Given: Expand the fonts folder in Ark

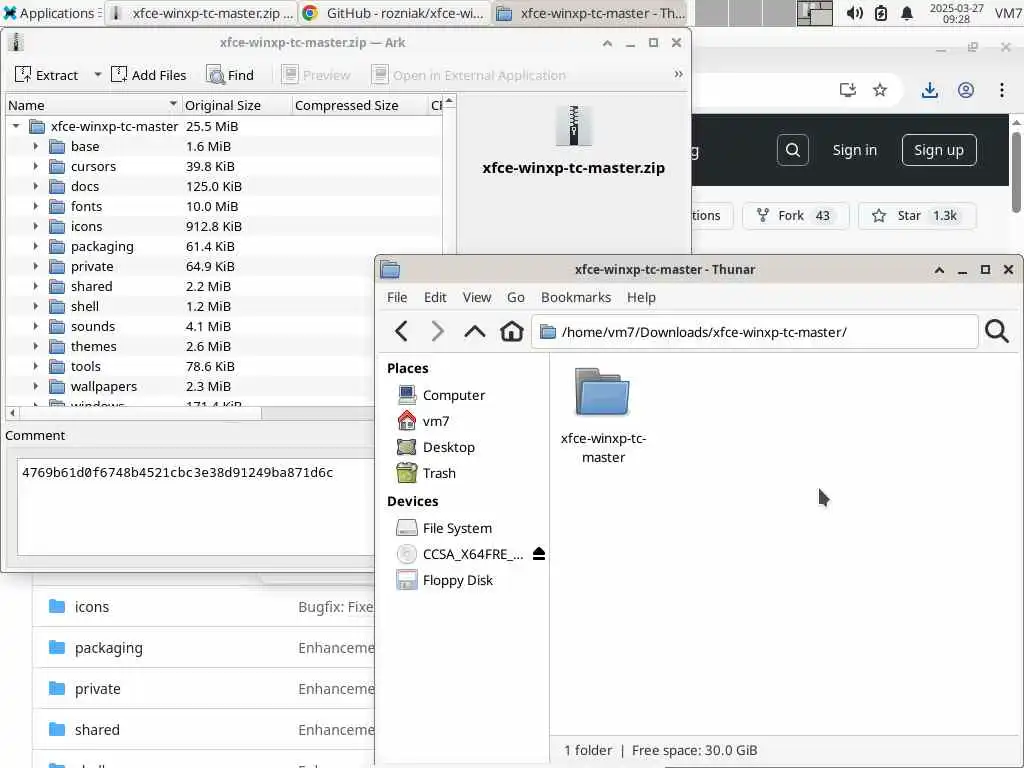Looking at the screenshot, I should (35, 206).
